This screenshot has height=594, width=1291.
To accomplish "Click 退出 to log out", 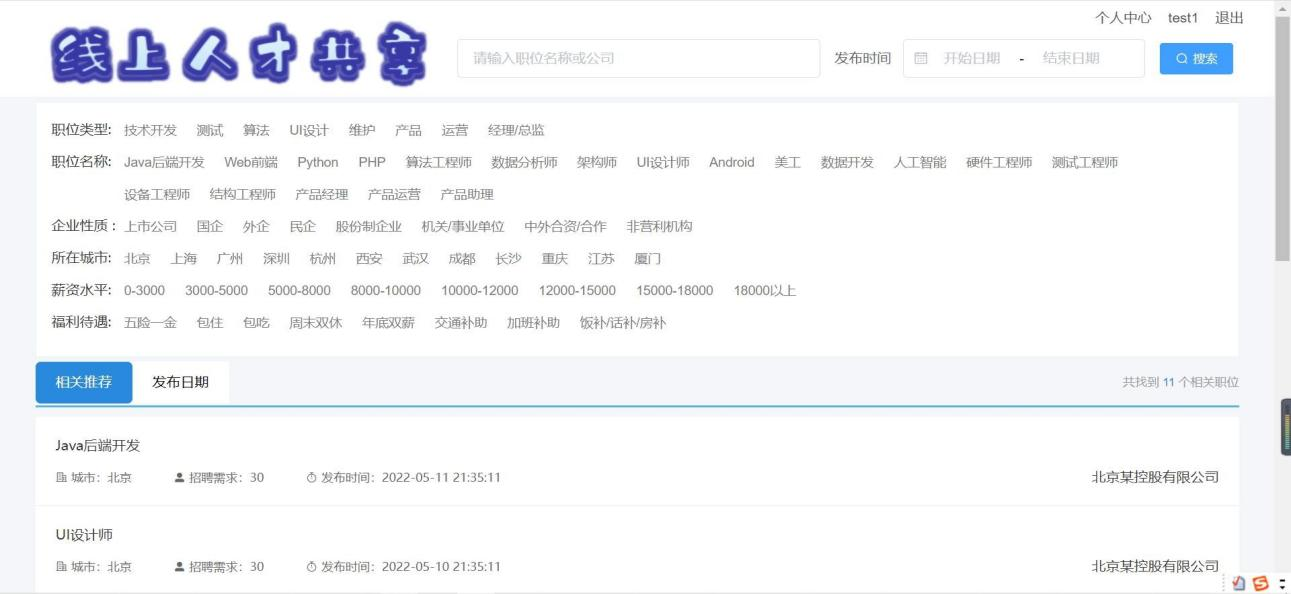I will [x=1229, y=18].
